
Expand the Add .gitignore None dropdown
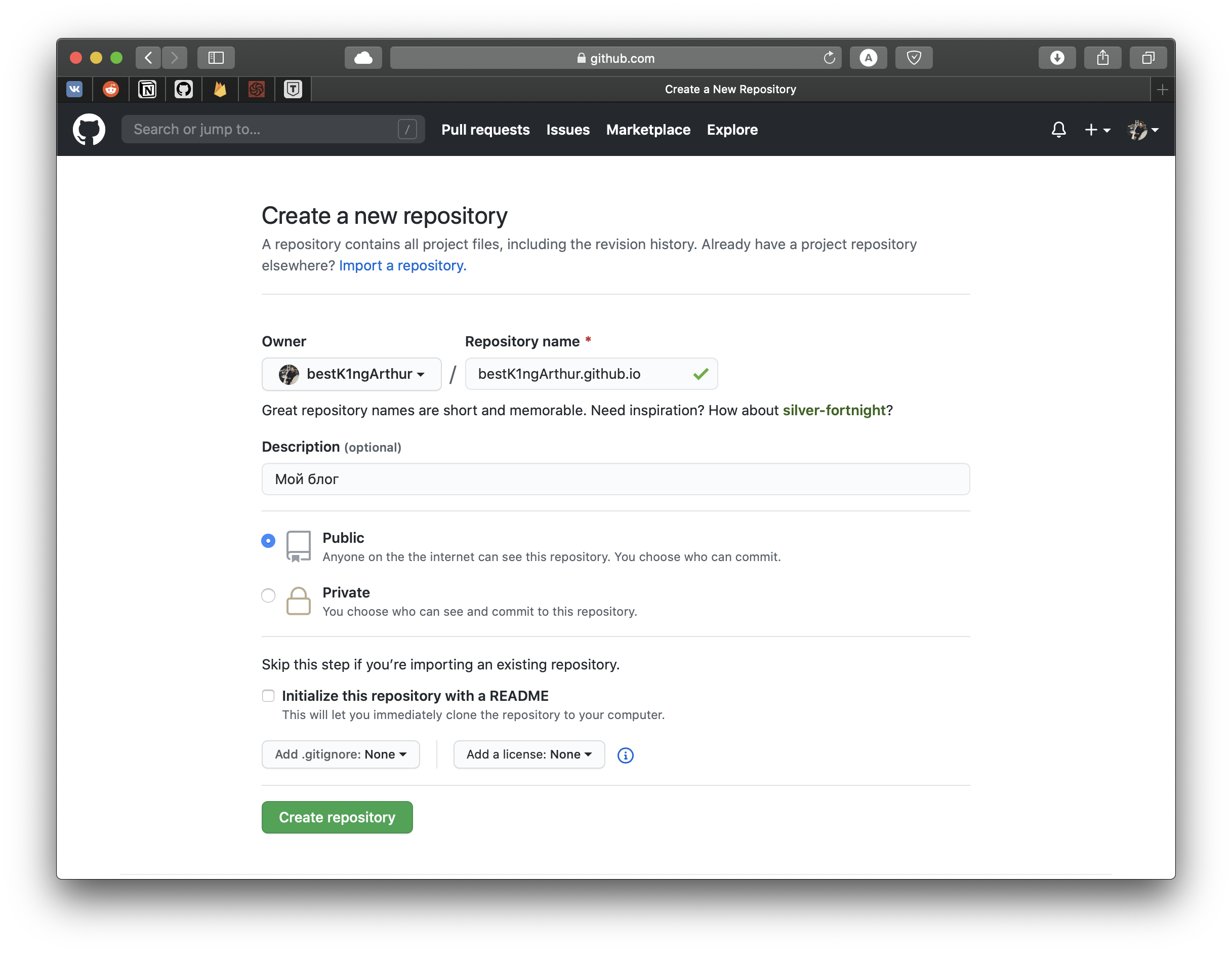(339, 754)
